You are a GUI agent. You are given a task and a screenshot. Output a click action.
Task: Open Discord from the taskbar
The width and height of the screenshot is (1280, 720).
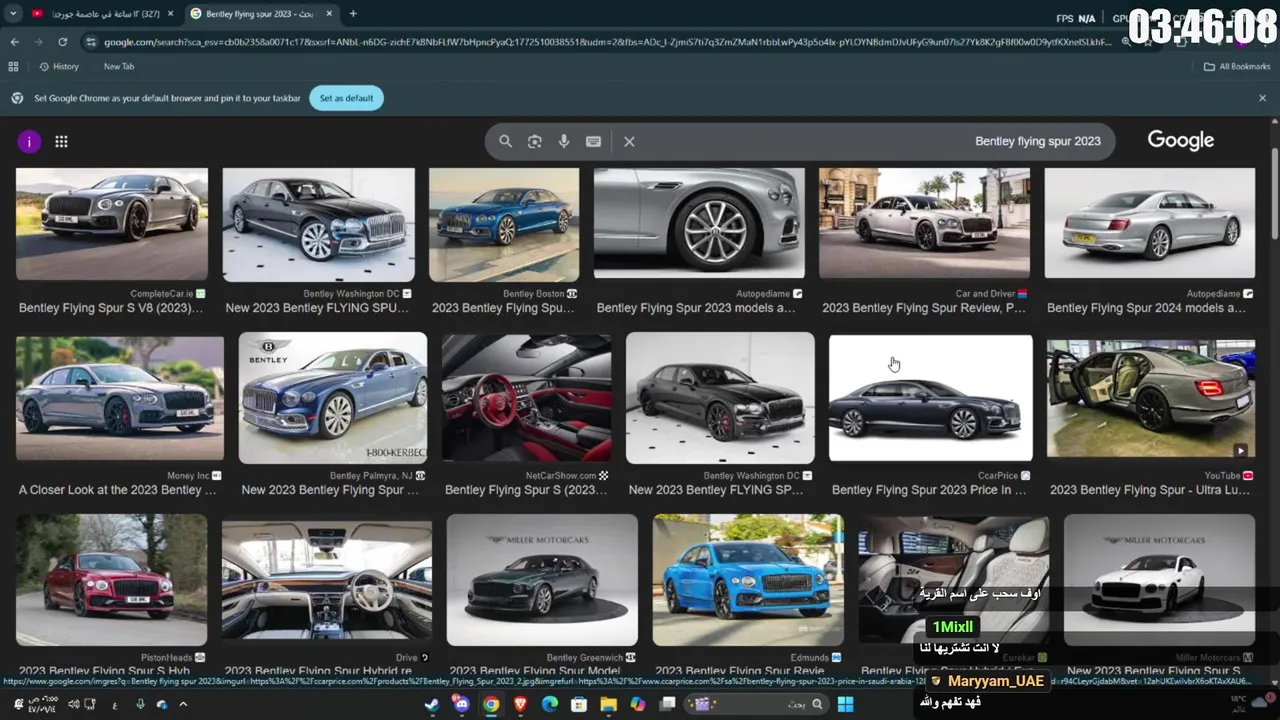pyautogui.click(x=461, y=704)
